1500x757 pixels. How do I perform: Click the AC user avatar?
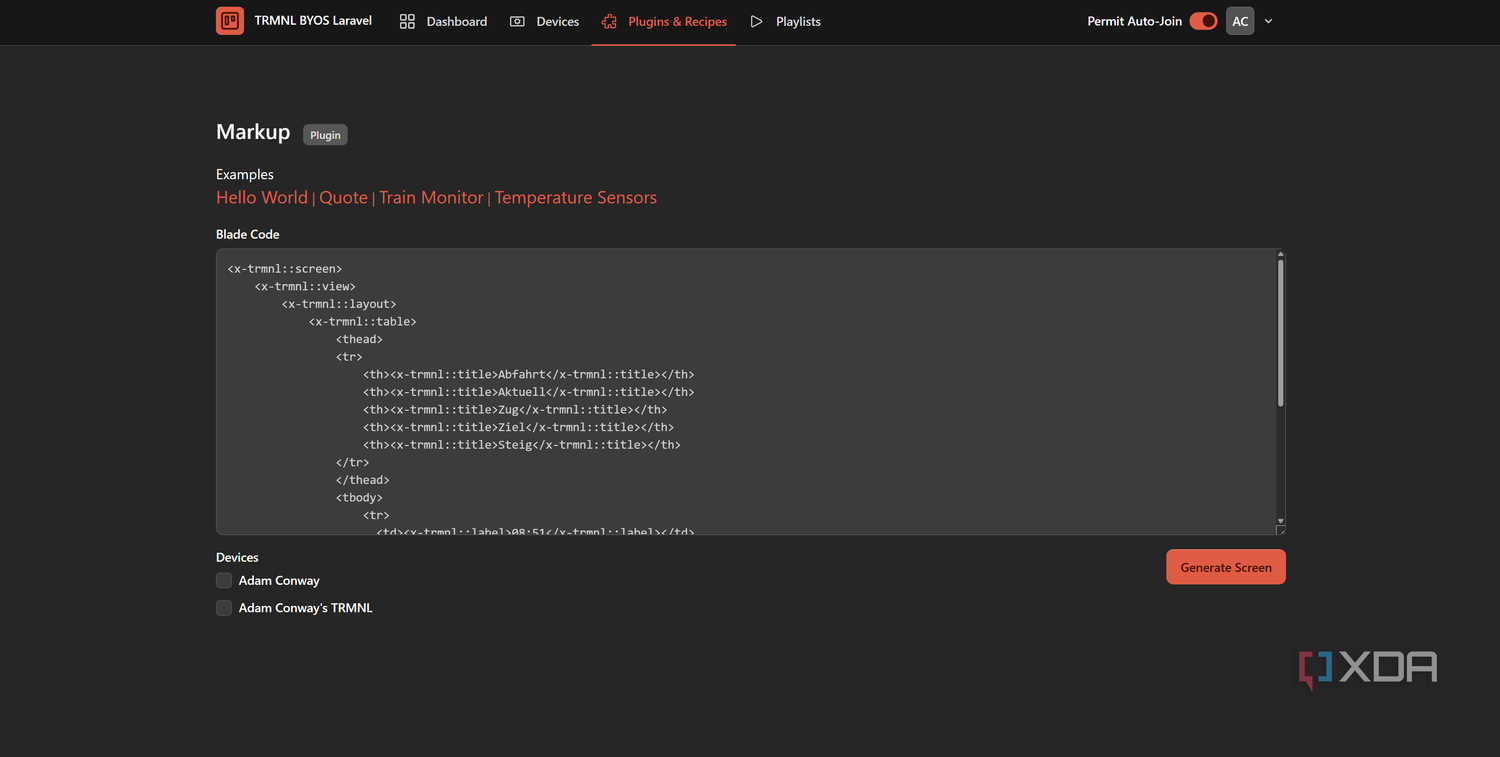1240,21
